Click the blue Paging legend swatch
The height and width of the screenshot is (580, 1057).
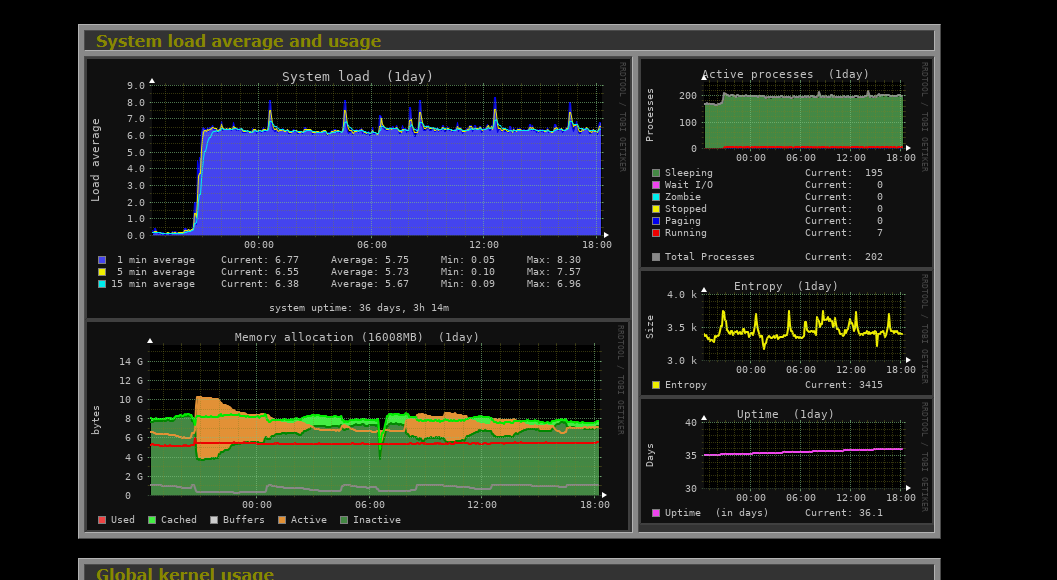656,221
